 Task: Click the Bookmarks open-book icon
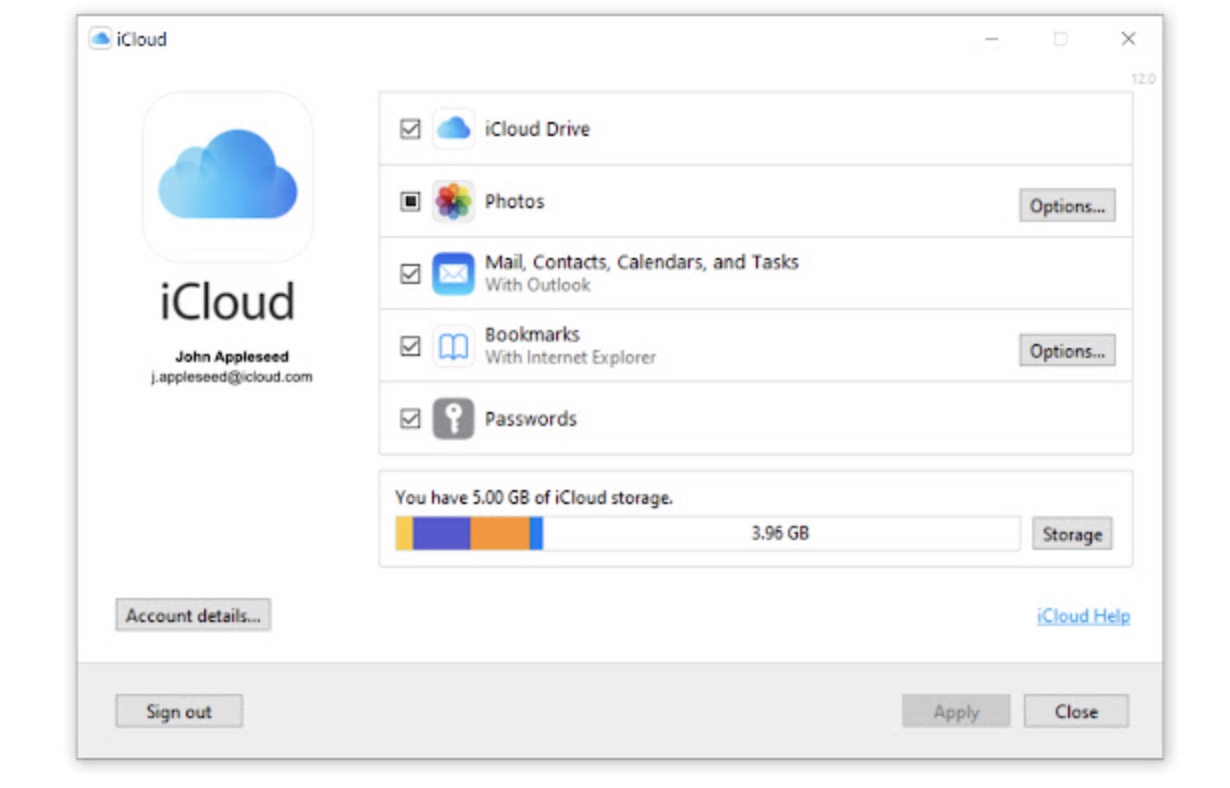click(x=453, y=347)
